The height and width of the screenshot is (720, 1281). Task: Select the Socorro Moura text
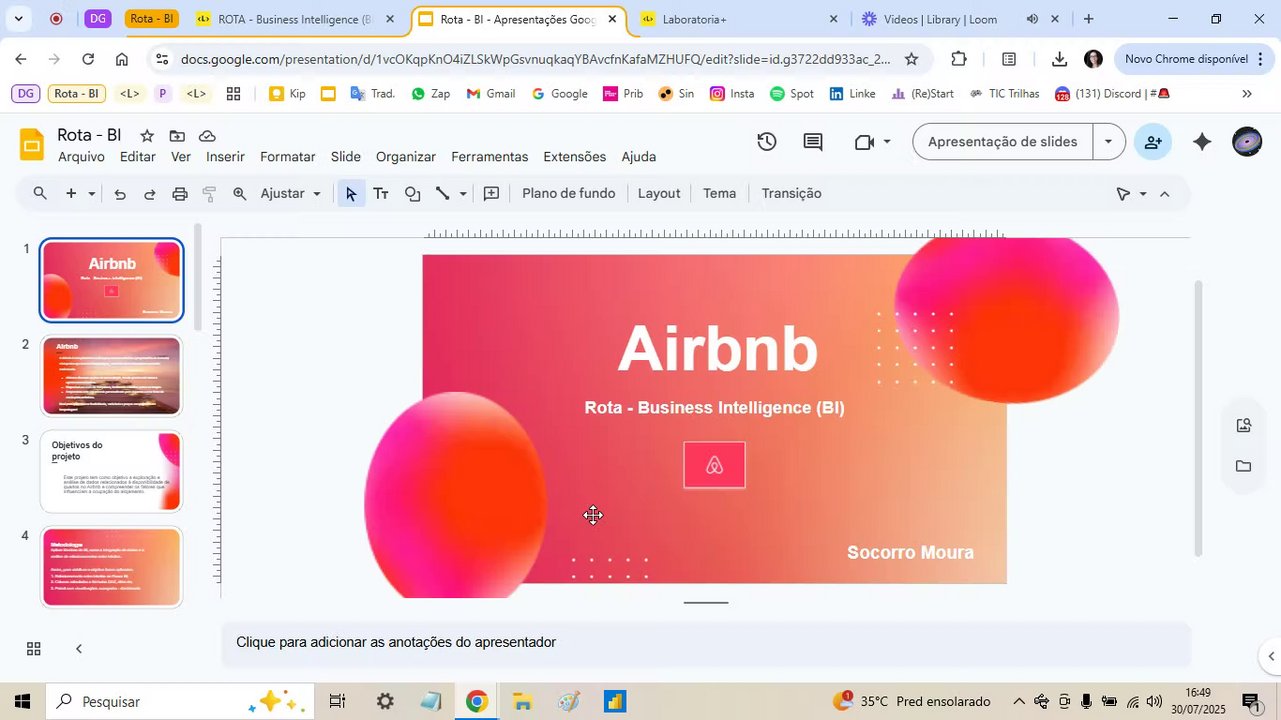coord(910,553)
